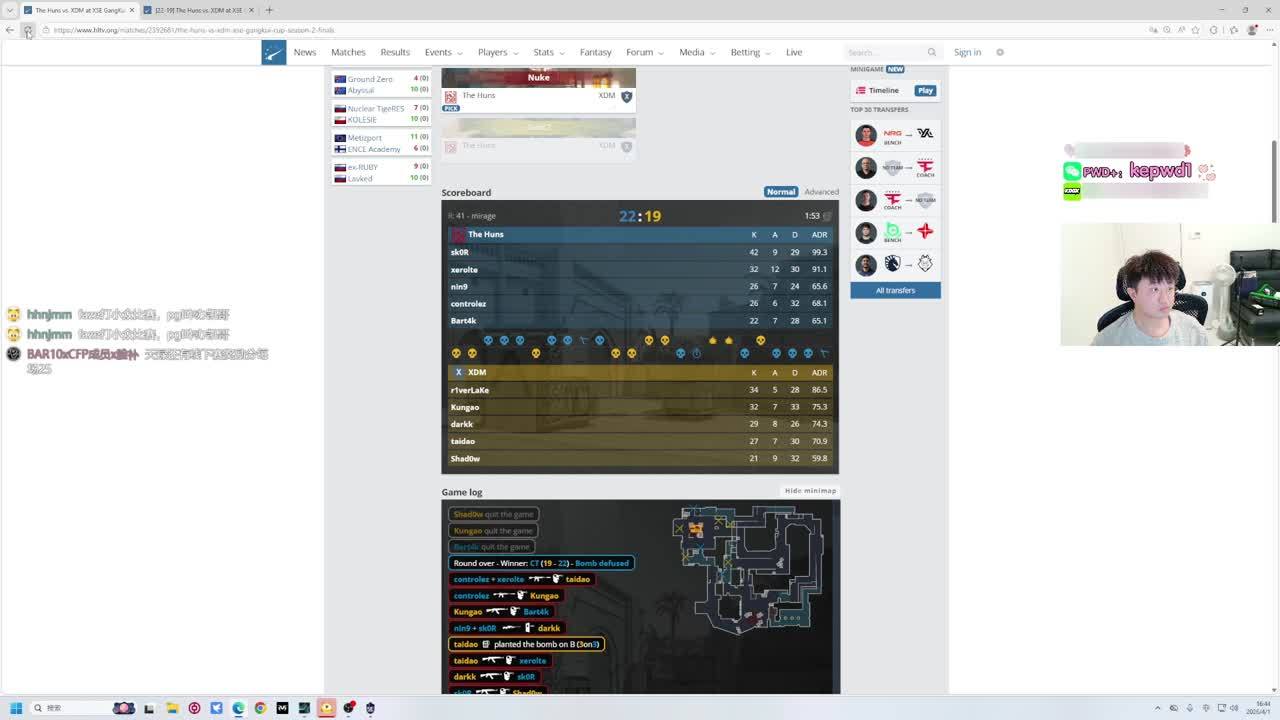Click the XDM logo in scoreboard header

[x=459, y=372]
